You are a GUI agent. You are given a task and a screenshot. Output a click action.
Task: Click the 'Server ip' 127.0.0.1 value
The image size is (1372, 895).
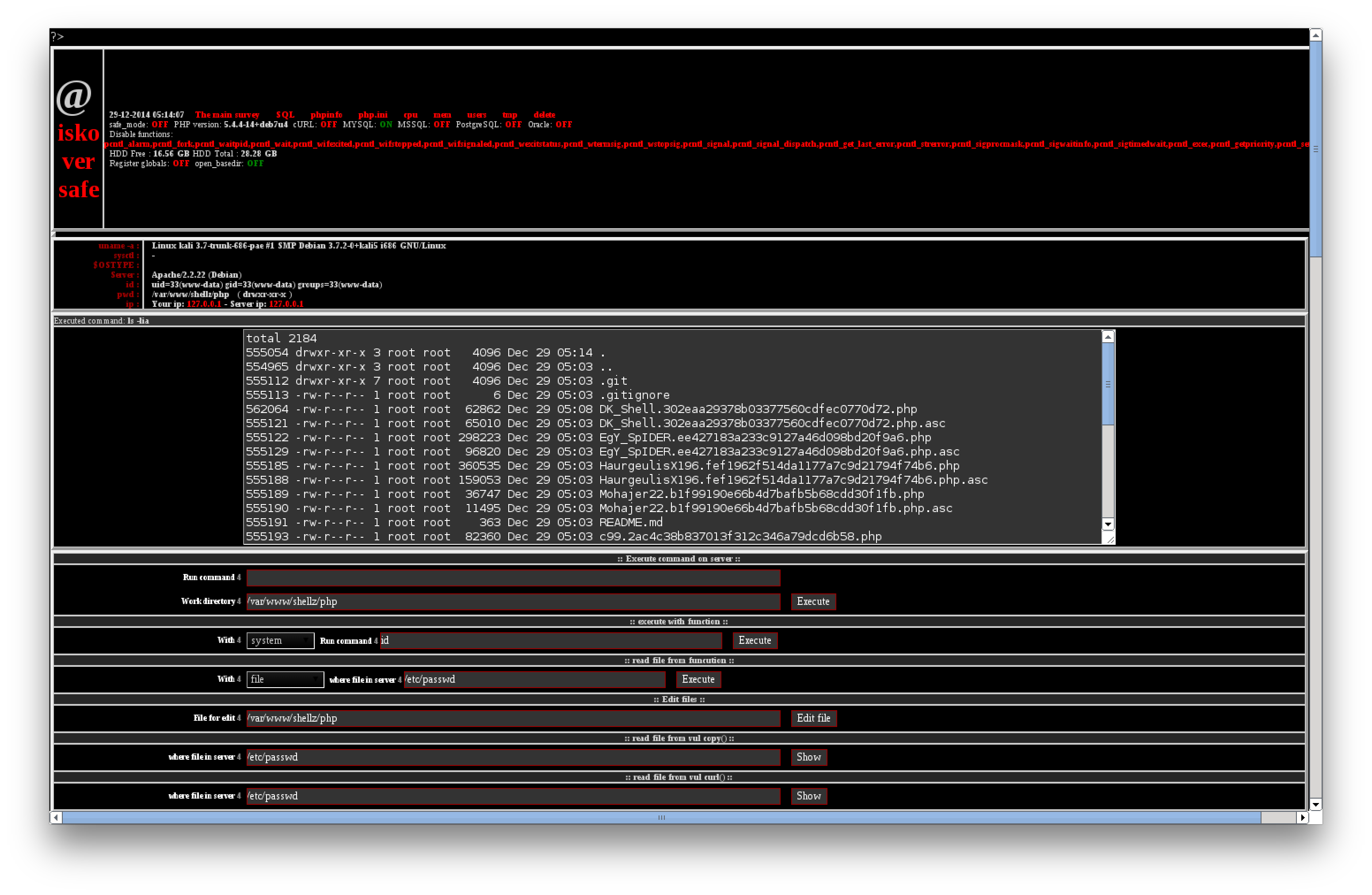click(286, 304)
